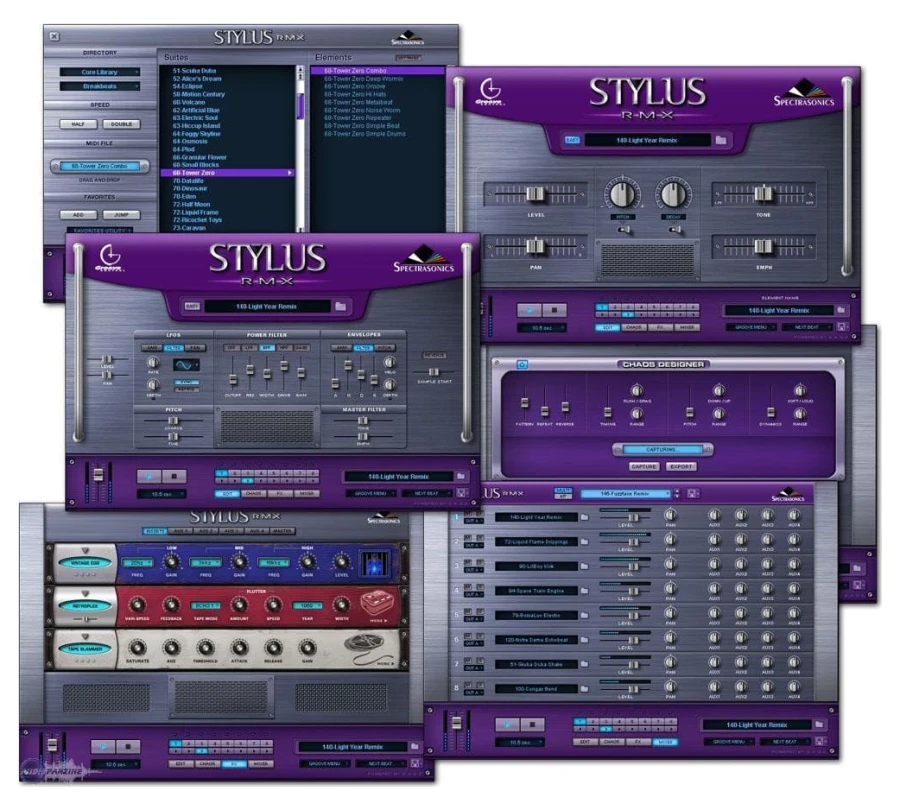Open 145-Fuzzface Remix multi dropdown

click(625, 494)
